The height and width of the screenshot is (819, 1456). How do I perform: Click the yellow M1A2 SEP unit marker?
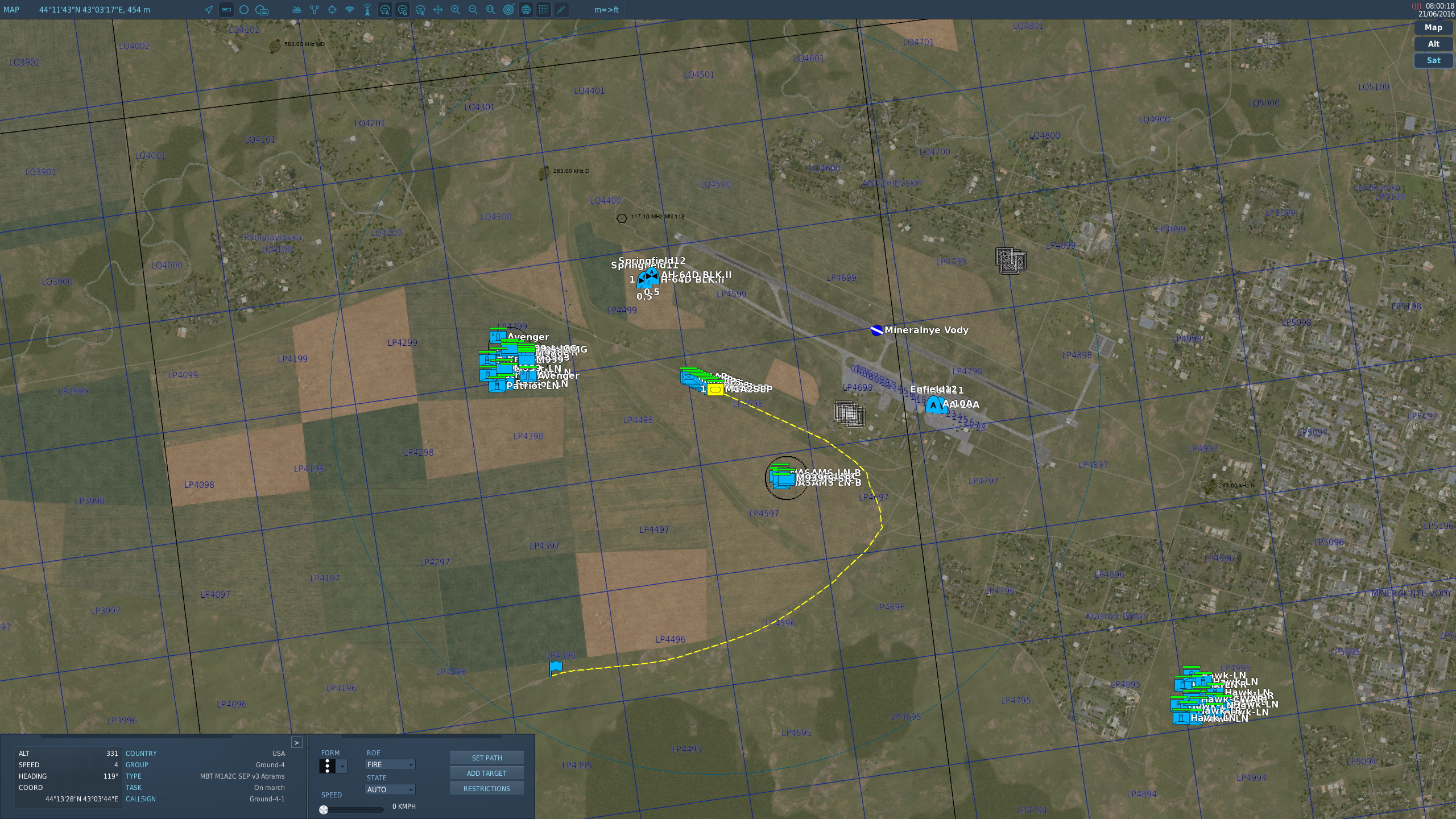click(x=715, y=390)
